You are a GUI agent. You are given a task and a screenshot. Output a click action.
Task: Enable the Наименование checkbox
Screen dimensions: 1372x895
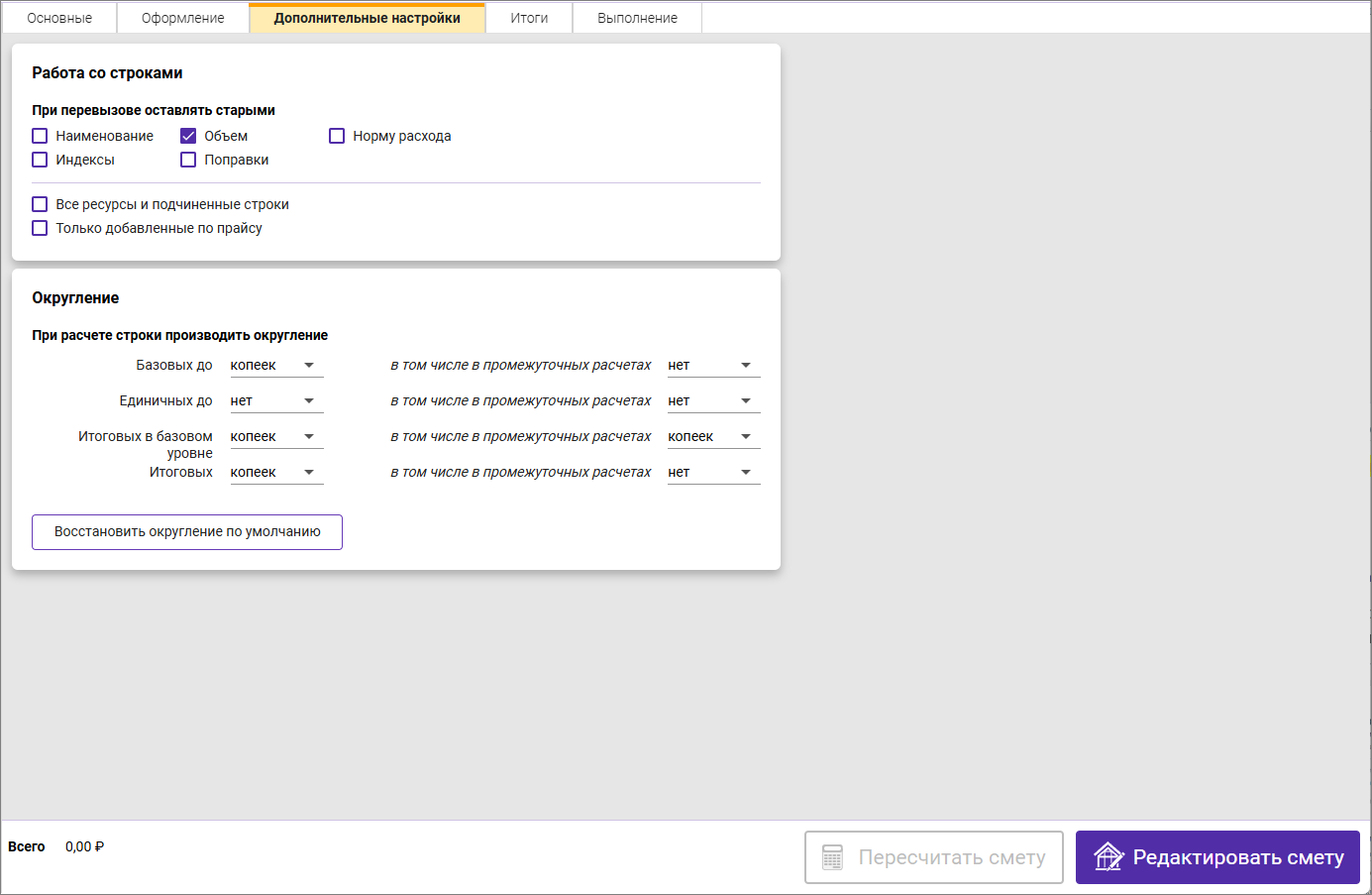click(40, 136)
